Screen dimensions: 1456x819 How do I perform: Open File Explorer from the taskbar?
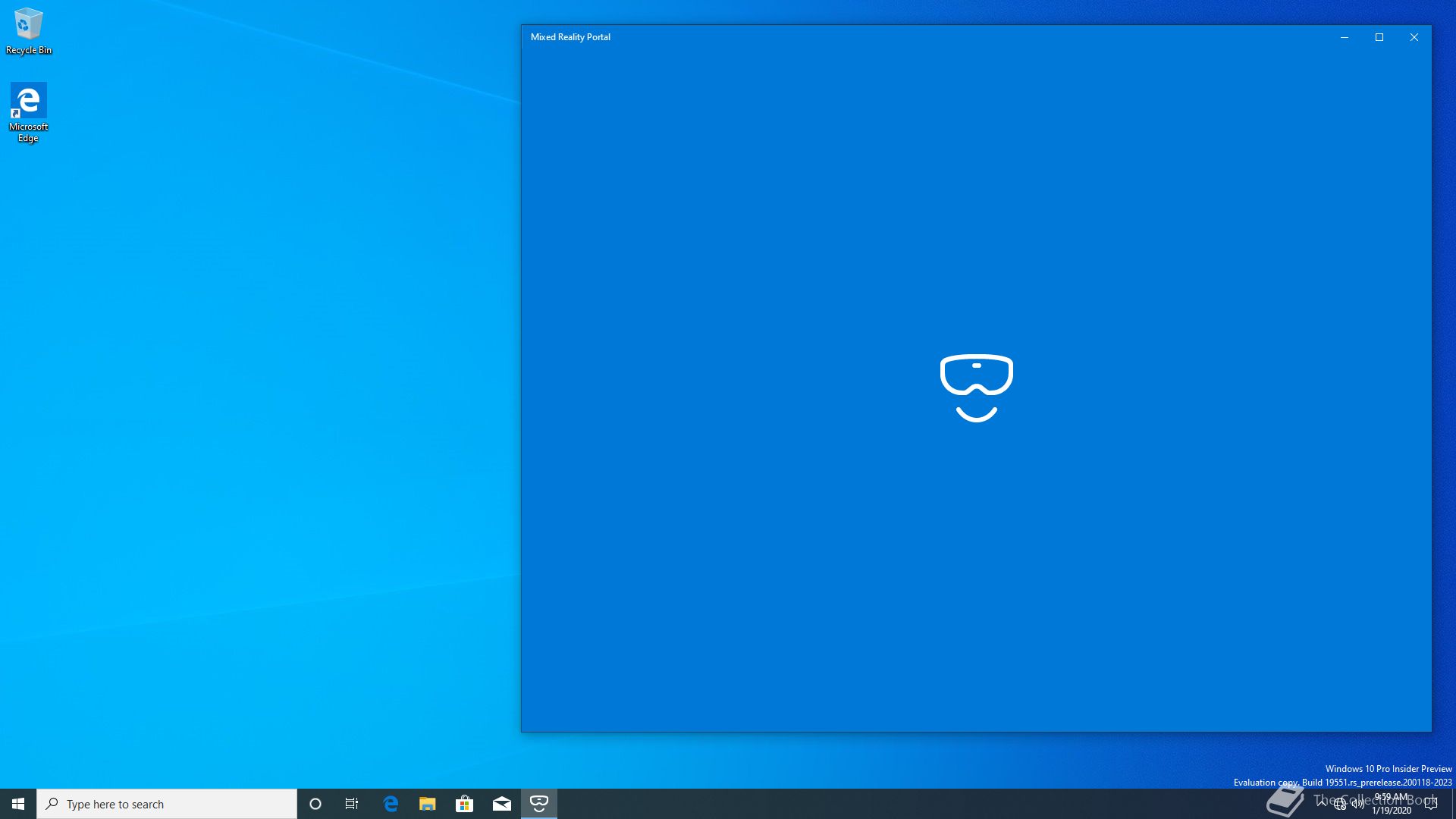pyautogui.click(x=428, y=804)
